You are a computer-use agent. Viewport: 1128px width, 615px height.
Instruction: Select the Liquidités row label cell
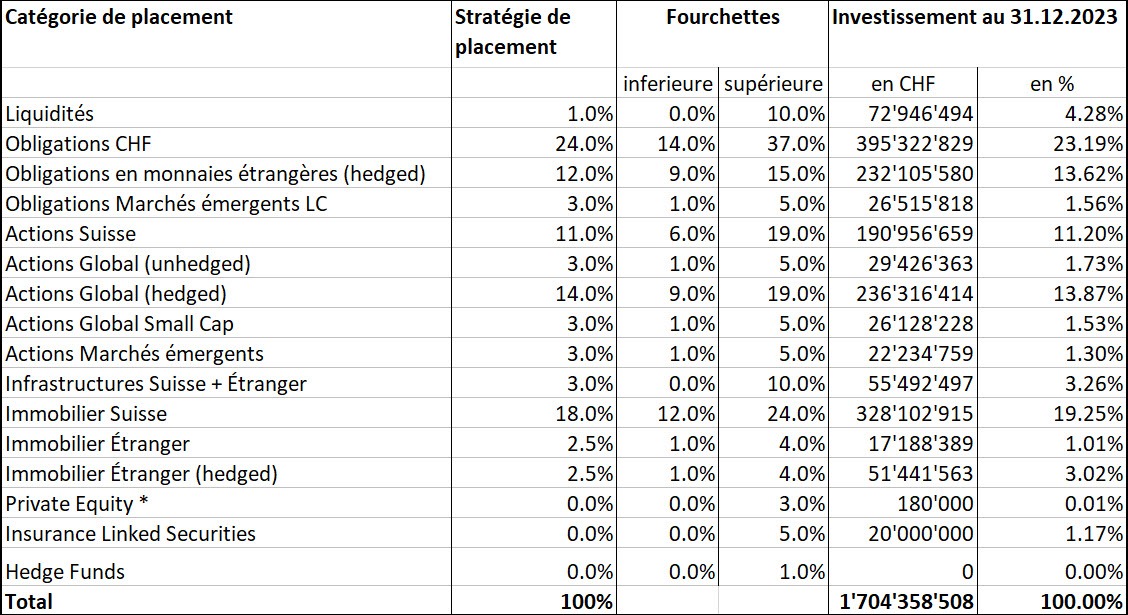coord(226,113)
